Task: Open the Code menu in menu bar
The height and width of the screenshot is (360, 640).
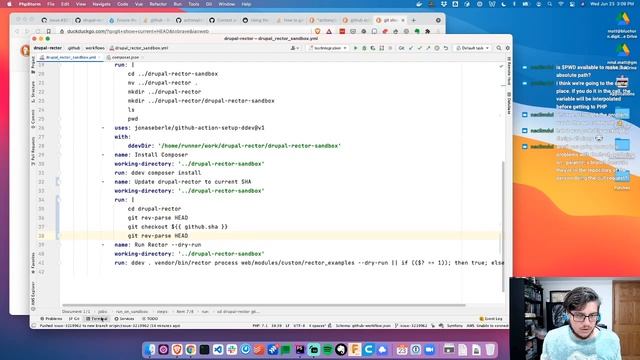Action: (122, 4)
